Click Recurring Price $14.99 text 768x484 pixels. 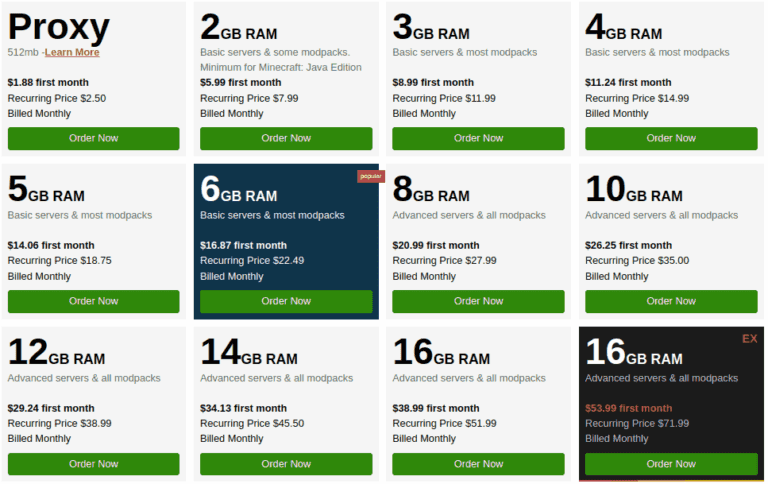(637, 98)
